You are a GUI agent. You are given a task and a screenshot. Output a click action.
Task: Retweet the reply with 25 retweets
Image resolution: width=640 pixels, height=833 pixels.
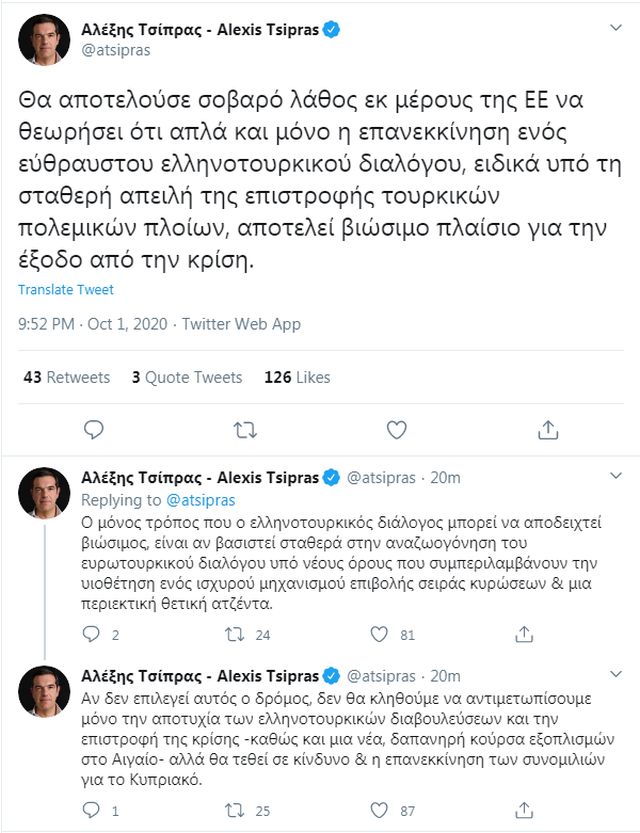[x=235, y=810]
